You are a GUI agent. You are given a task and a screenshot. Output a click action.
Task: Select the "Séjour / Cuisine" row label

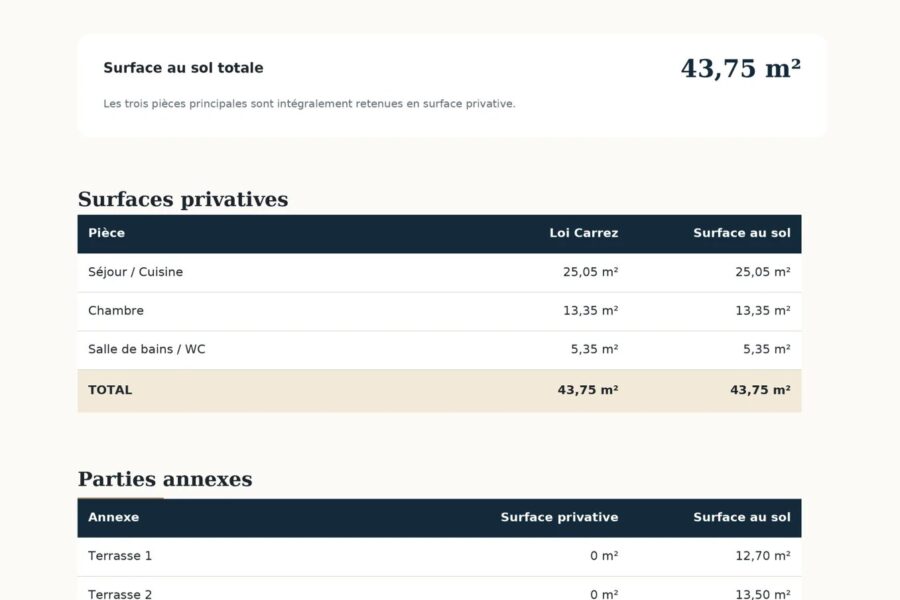[x=135, y=272]
